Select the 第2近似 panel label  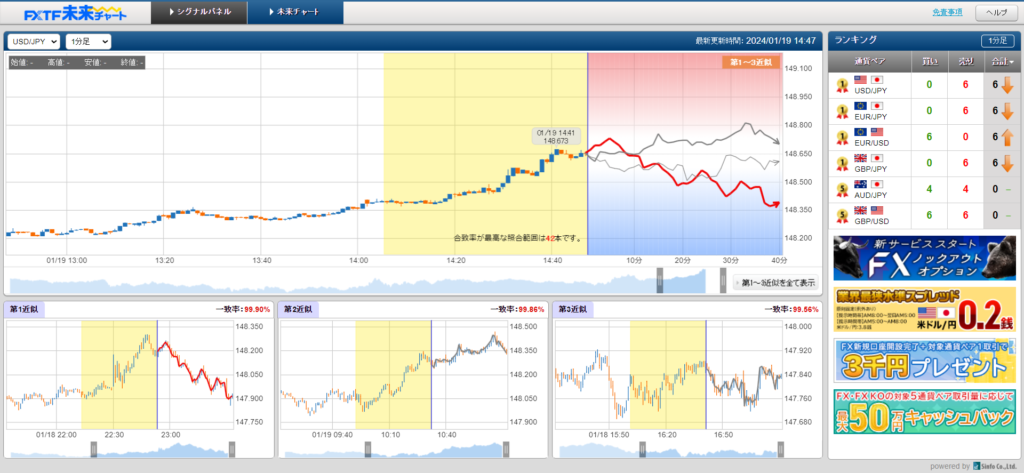(x=299, y=309)
